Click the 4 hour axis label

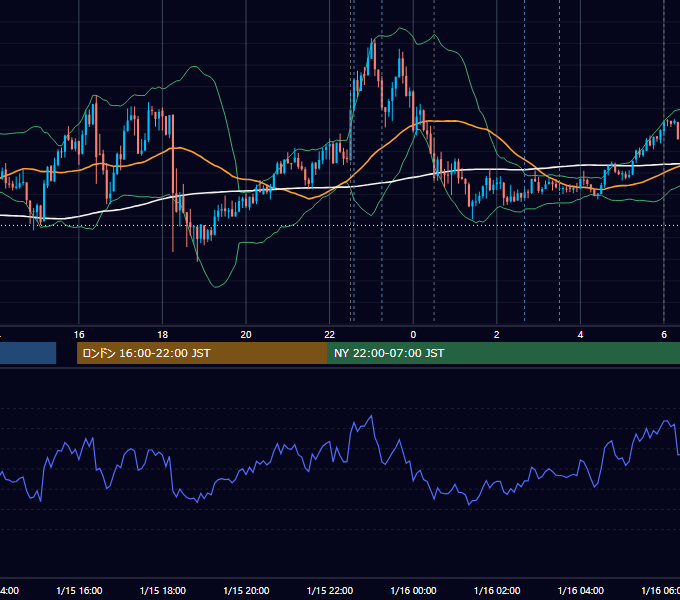click(x=580, y=335)
